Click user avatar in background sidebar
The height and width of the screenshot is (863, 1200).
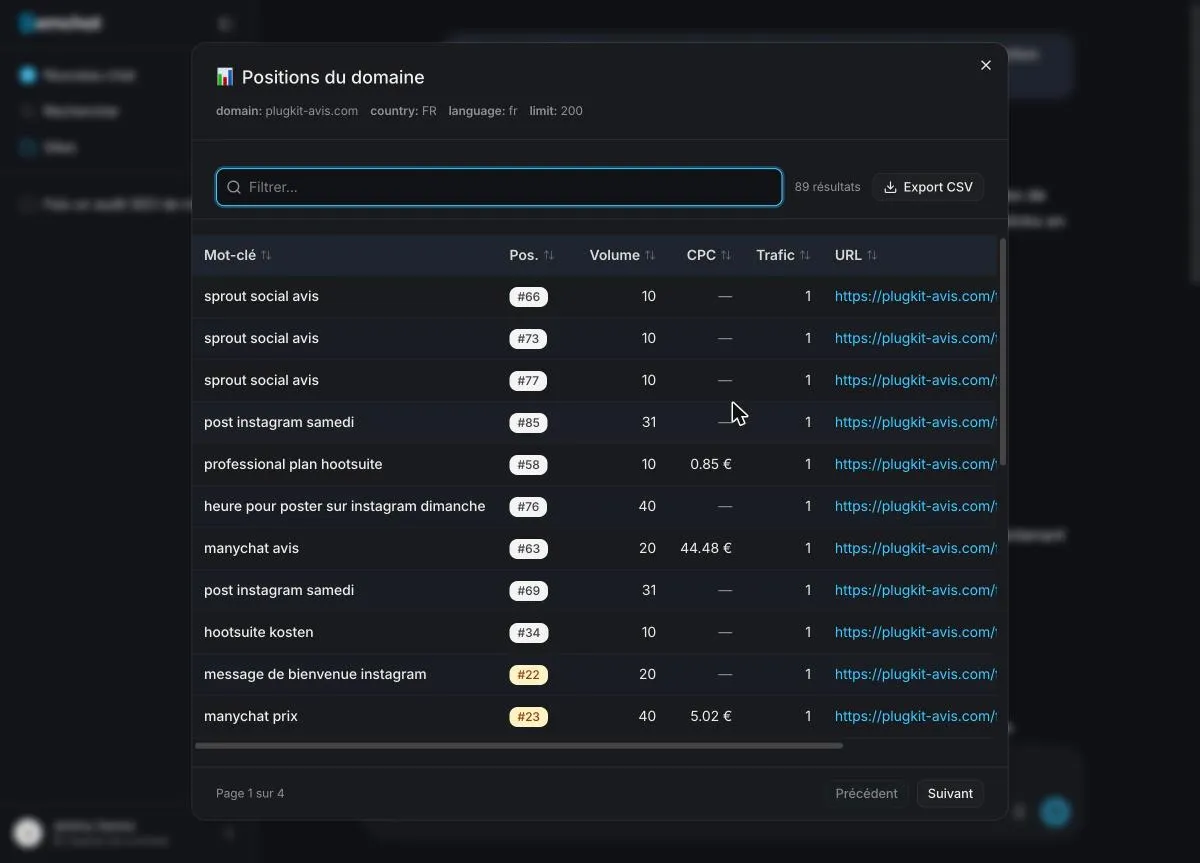(28, 832)
